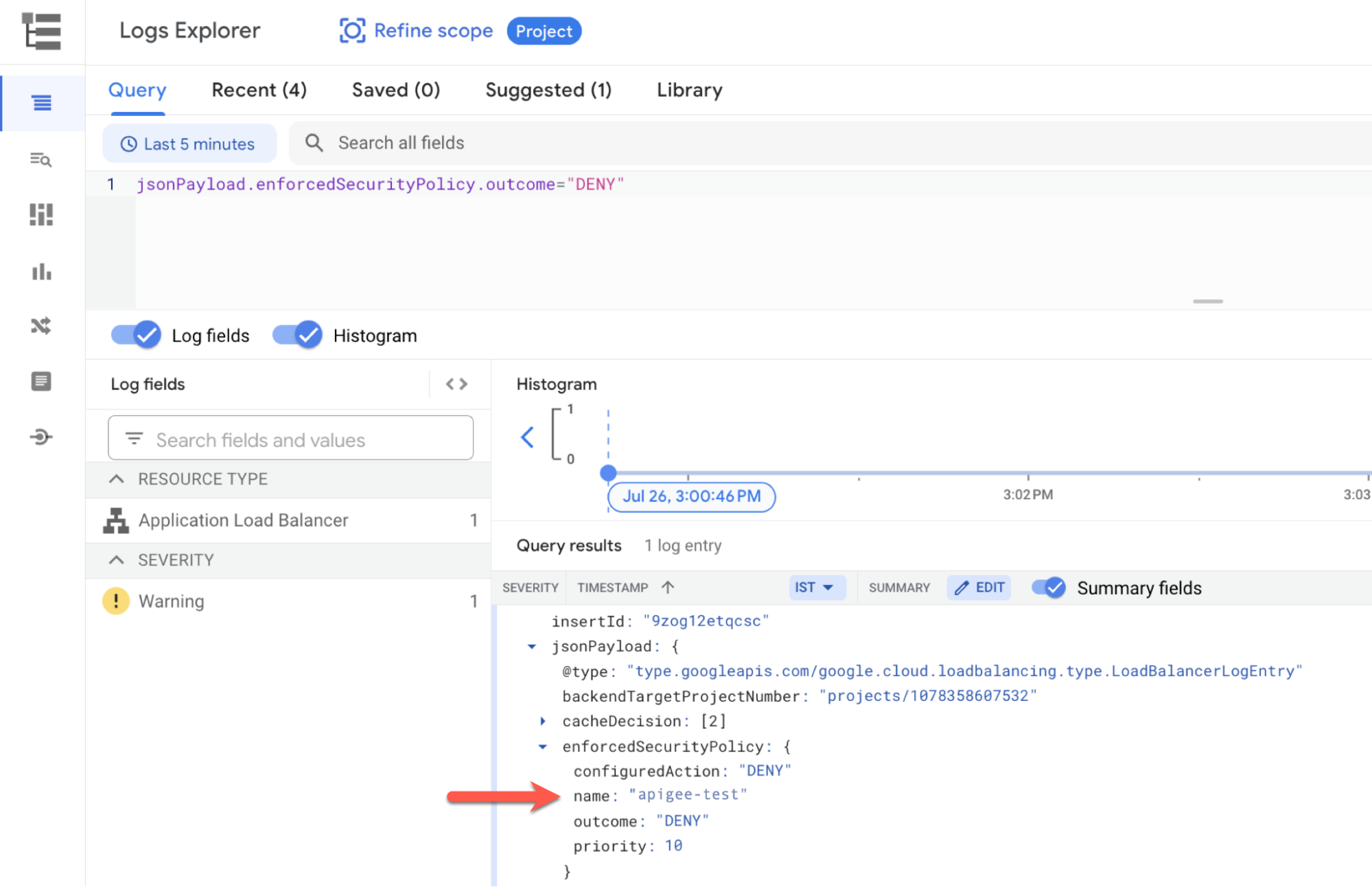The width and height of the screenshot is (1372, 887).
Task: Click the Last 5 minutes time button
Action: pyautogui.click(x=189, y=144)
